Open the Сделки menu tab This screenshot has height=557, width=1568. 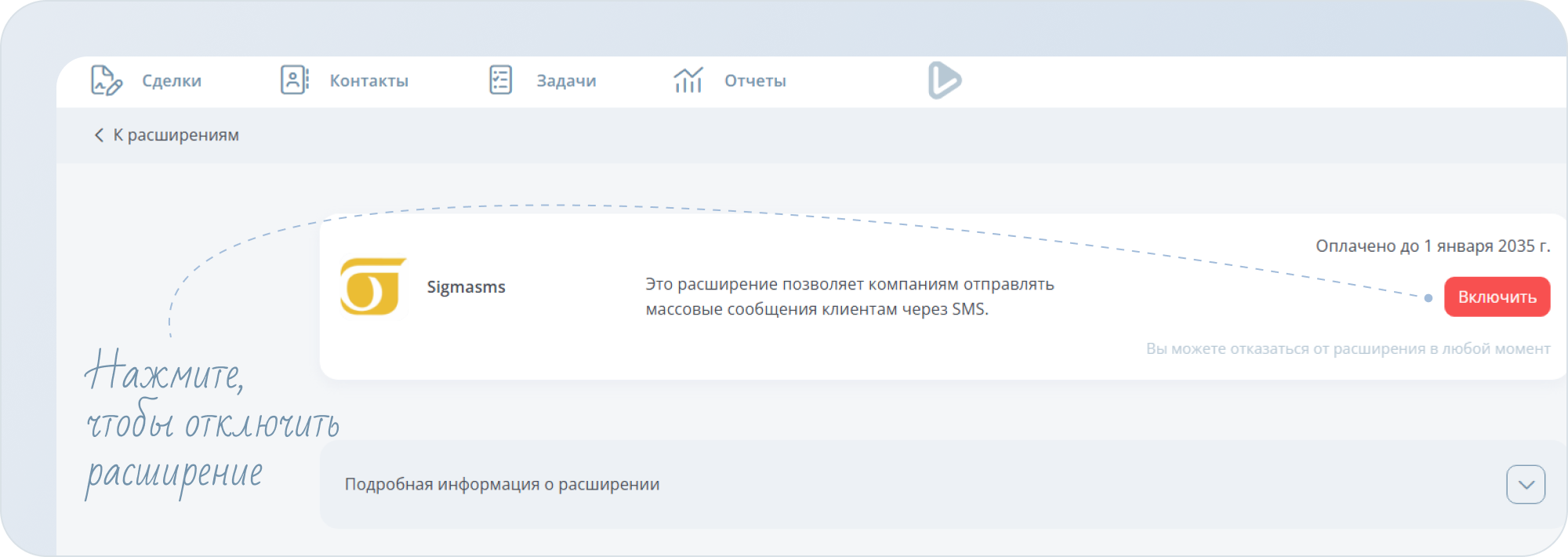[172, 81]
